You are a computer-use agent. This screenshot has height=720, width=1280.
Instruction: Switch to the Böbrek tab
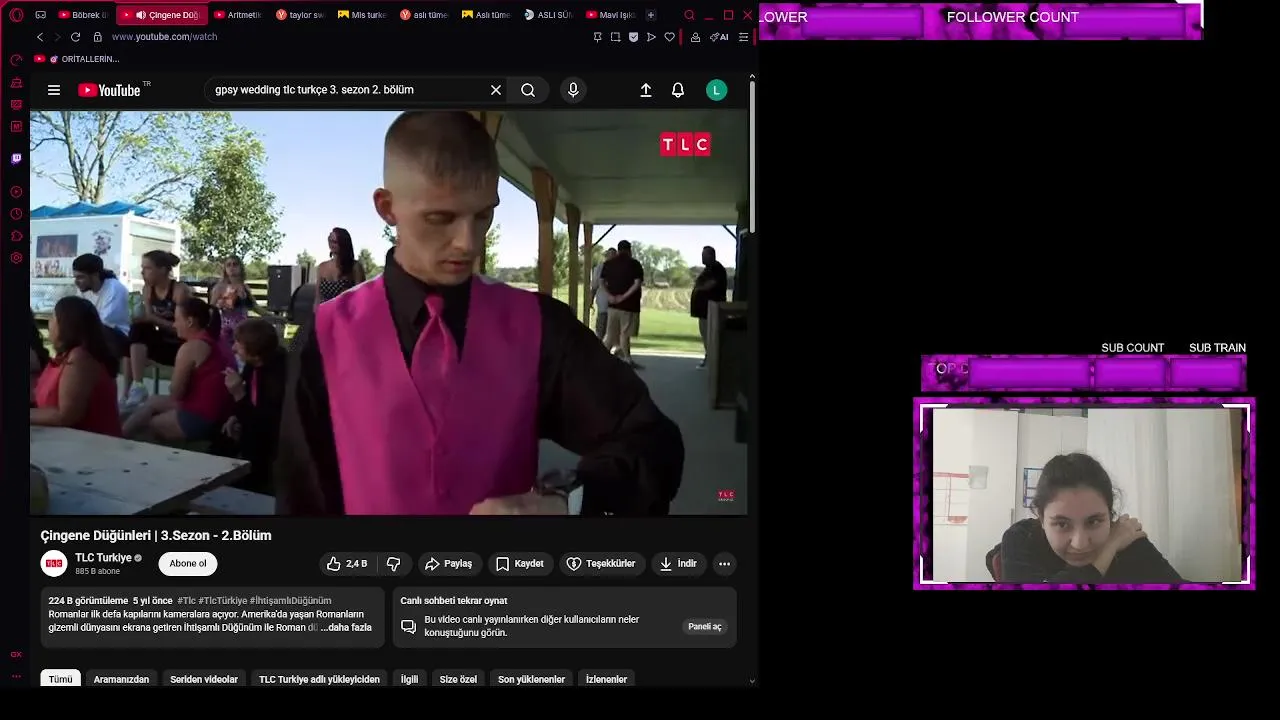click(84, 15)
